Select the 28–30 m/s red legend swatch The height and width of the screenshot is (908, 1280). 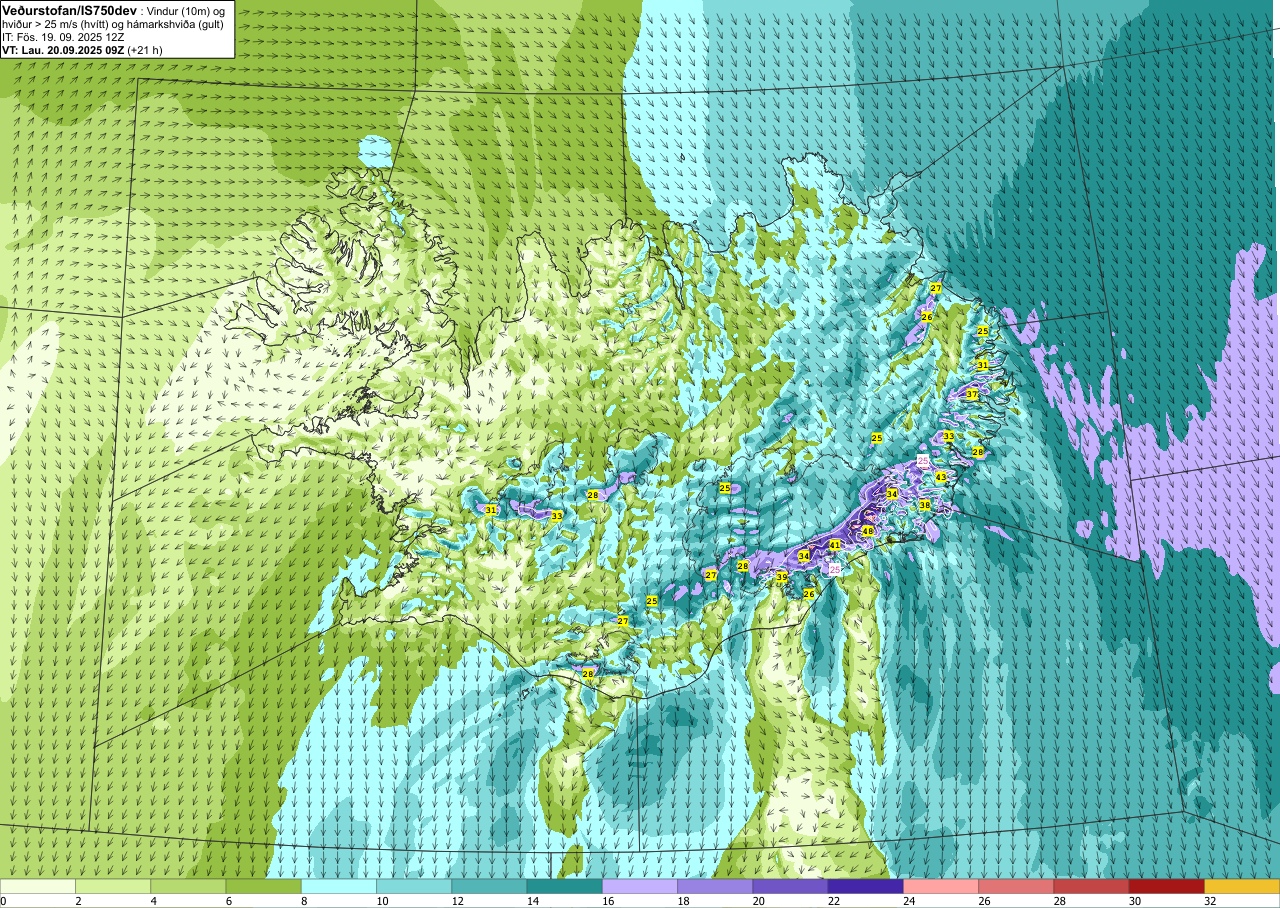pyautogui.click(x=1092, y=887)
